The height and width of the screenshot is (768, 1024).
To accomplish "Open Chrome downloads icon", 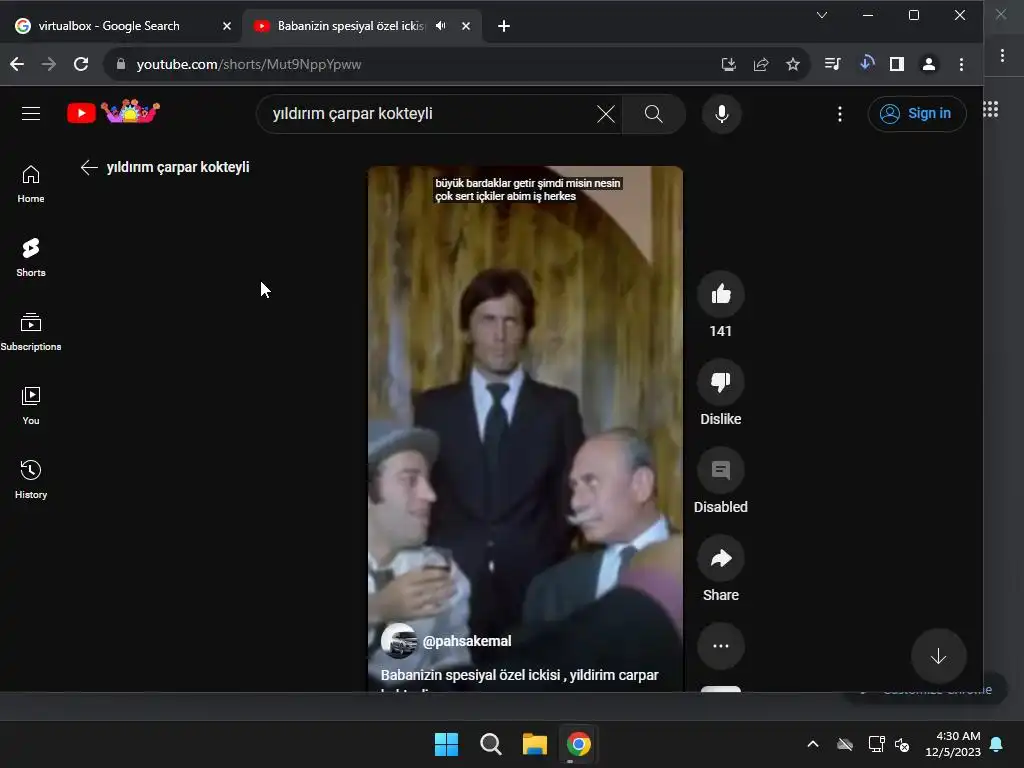I will pyautogui.click(x=867, y=63).
